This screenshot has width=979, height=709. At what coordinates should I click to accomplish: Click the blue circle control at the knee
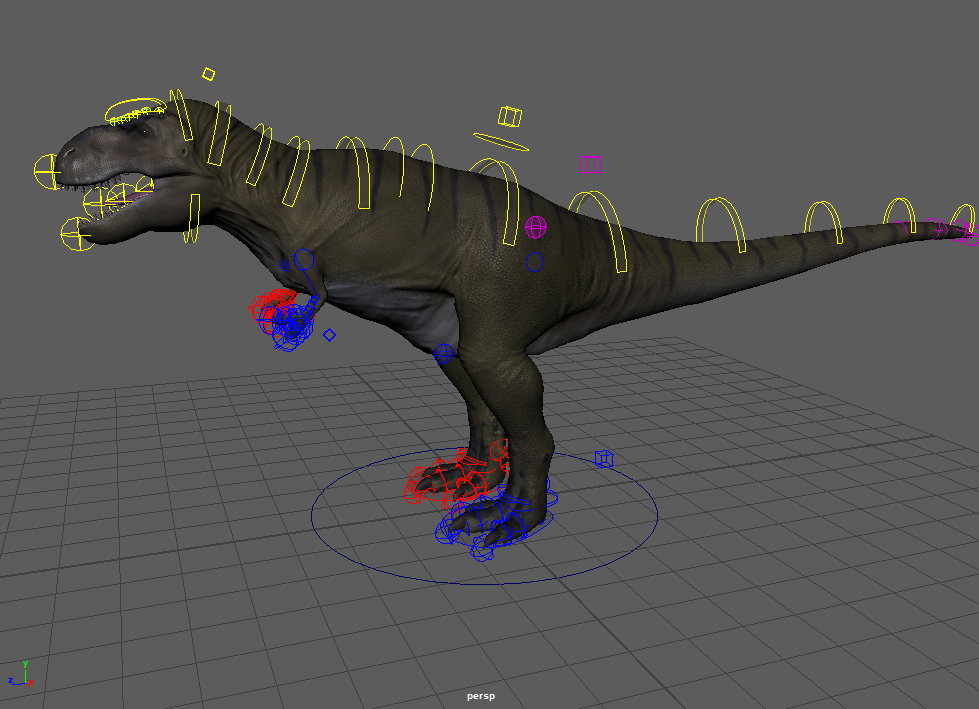click(x=444, y=353)
